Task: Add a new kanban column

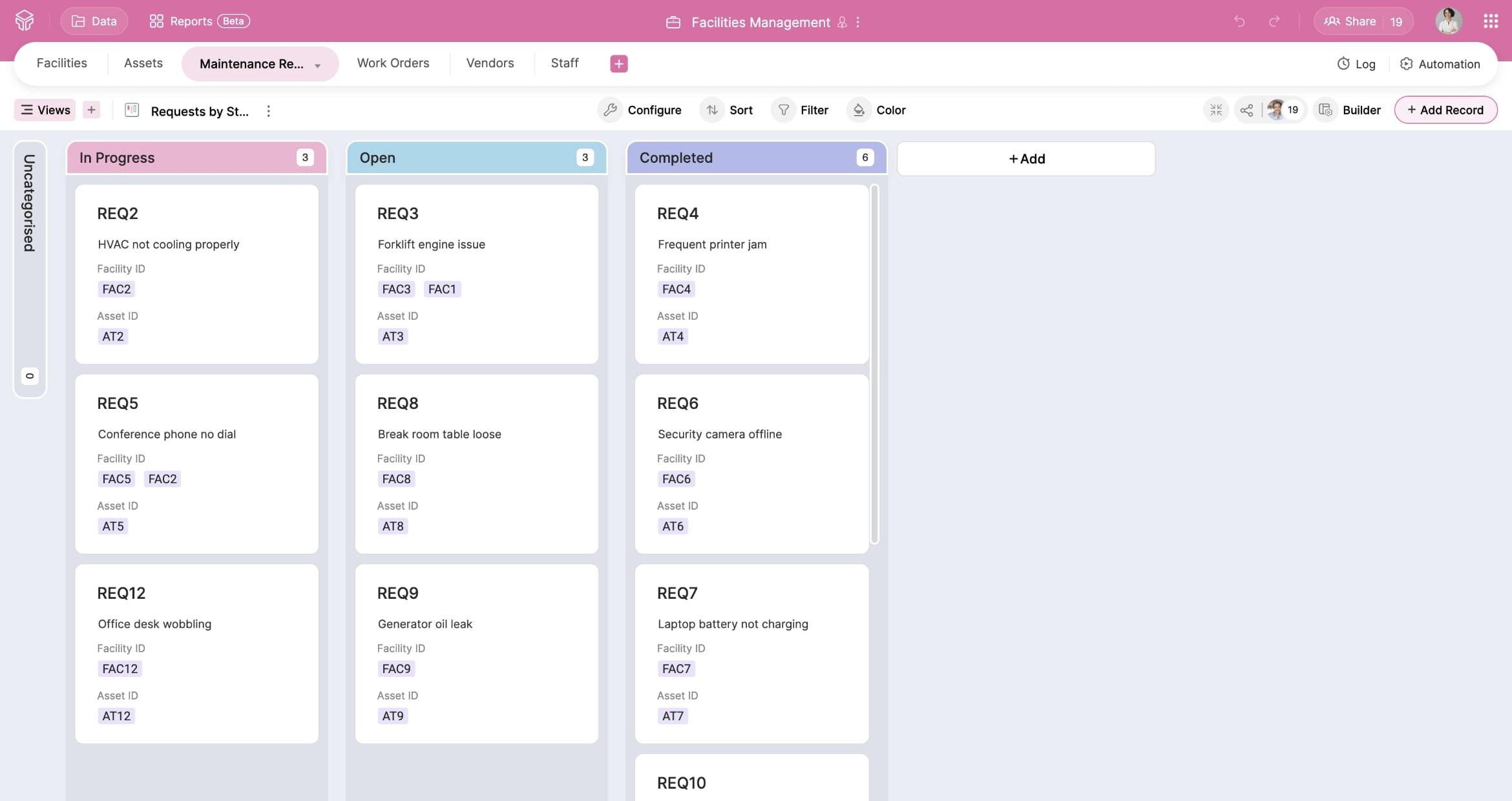Action: tap(1026, 158)
